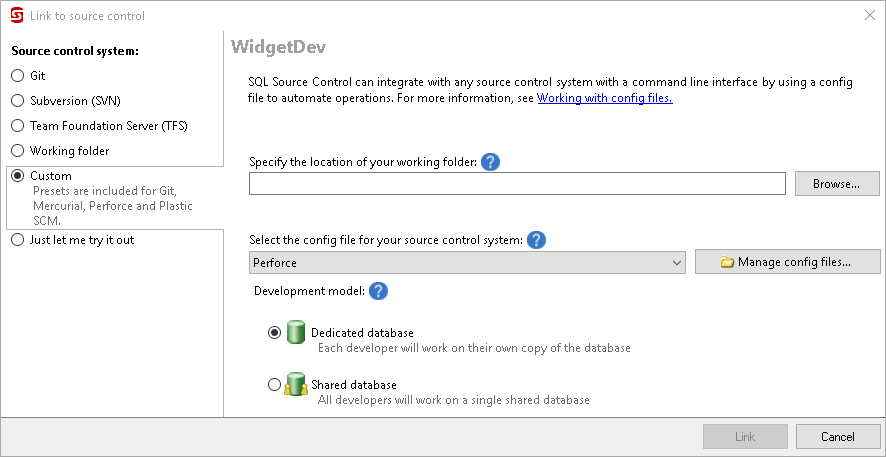Select the Git source control option
This screenshot has height=457, width=886.
pos(17,76)
